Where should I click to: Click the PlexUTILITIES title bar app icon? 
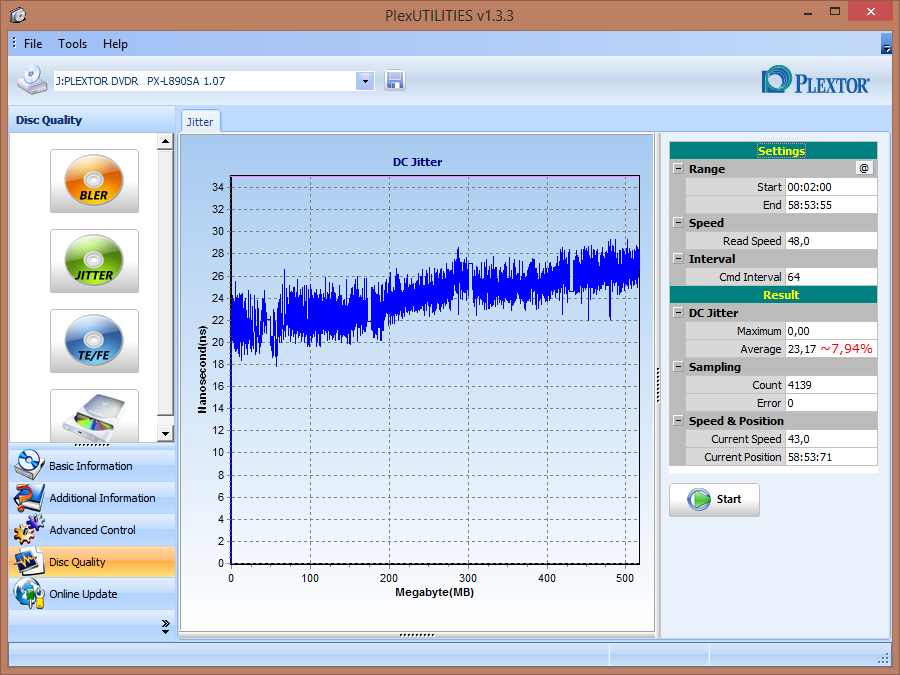coord(18,14)
